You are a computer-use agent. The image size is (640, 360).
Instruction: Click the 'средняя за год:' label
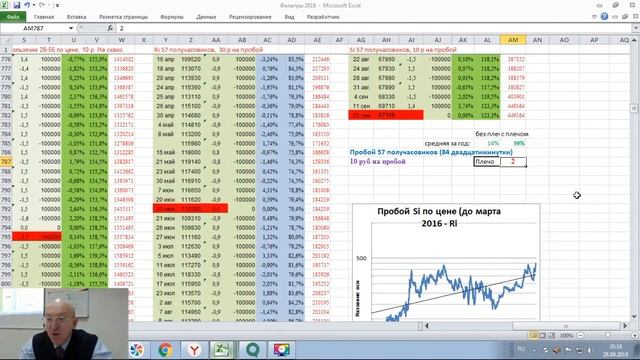click(447, 143)
